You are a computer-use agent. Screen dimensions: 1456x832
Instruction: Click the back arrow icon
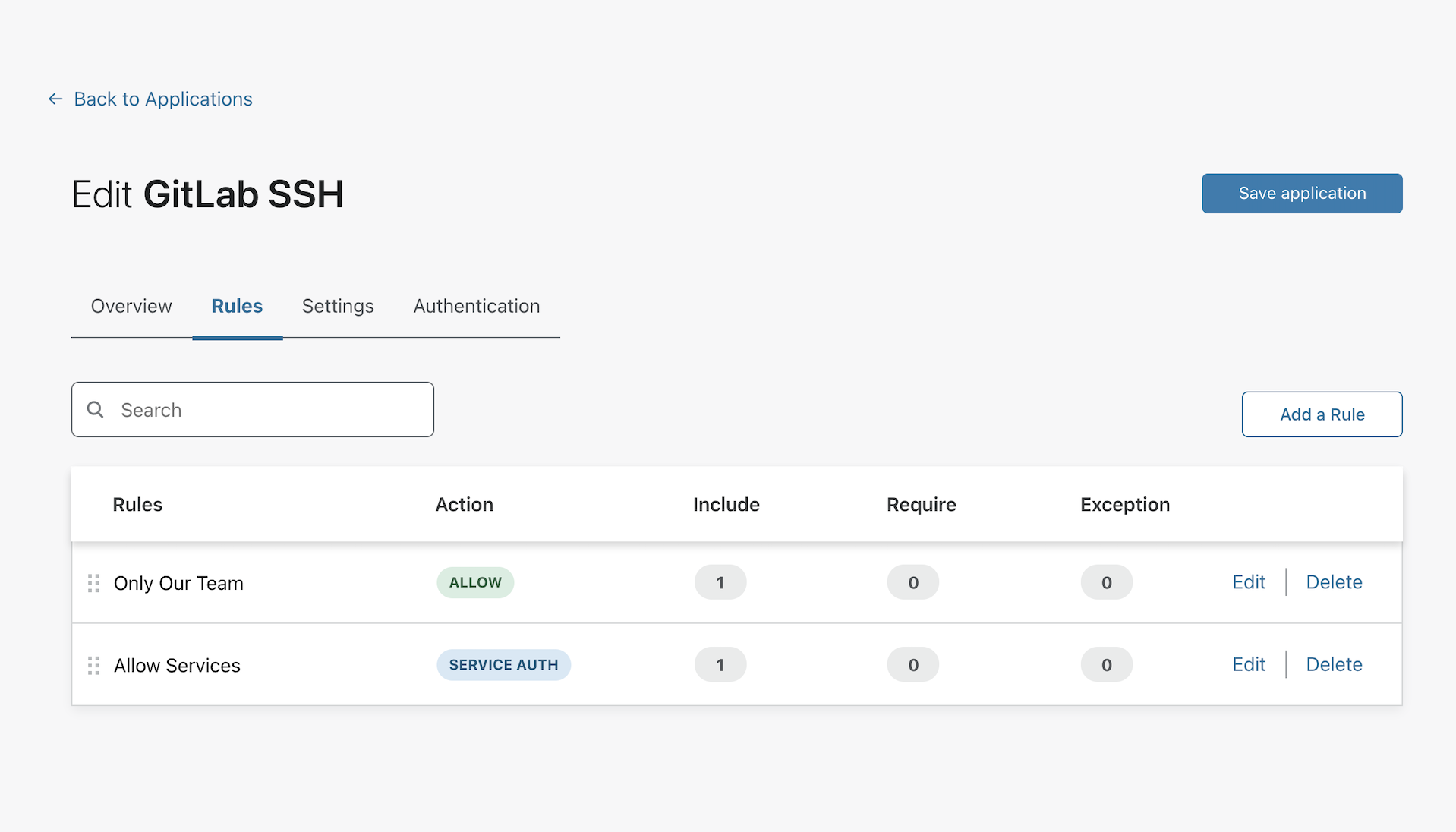coord(55,99)
